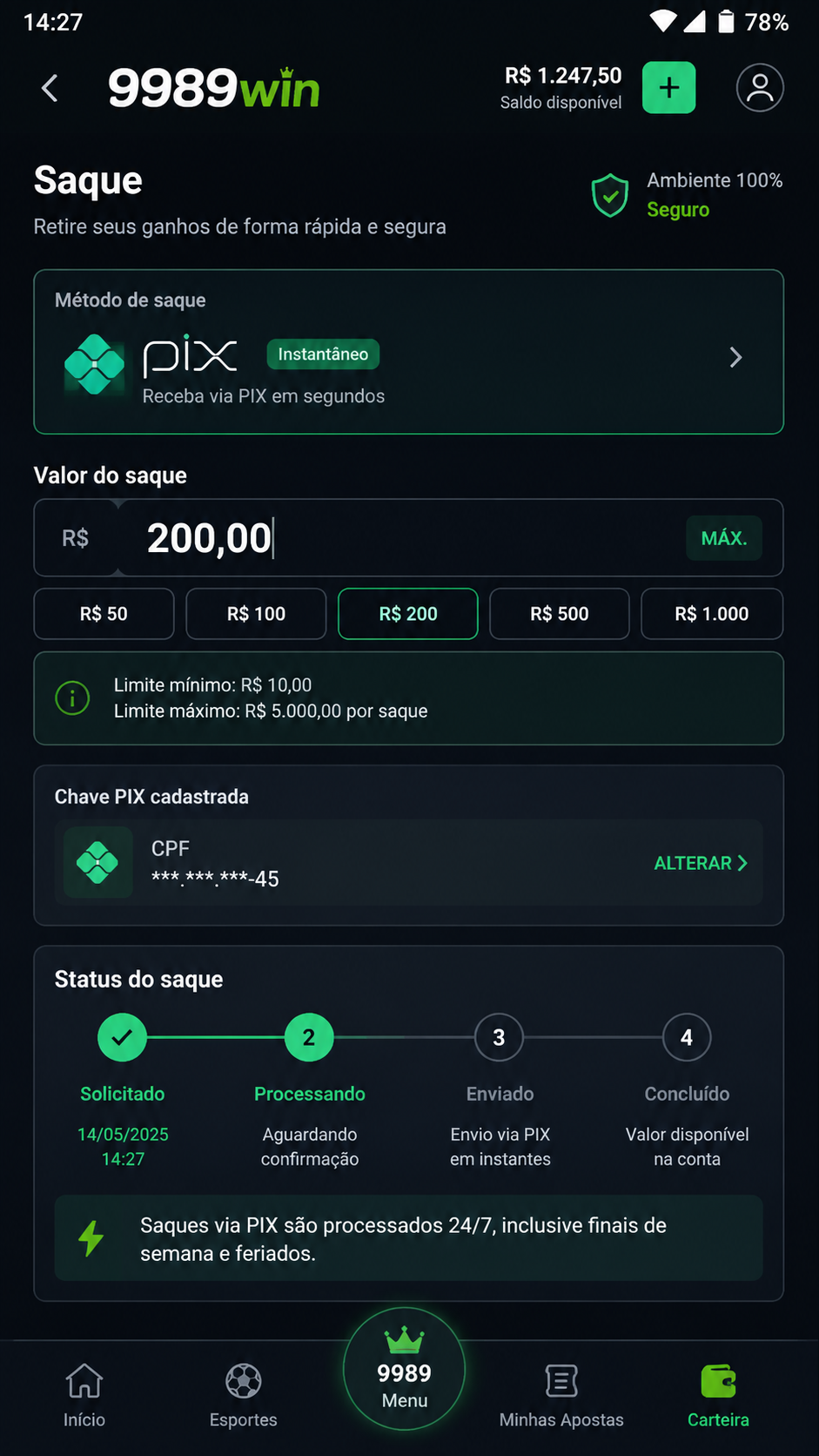Select the R$ 50 amount chip

(104, 614)
